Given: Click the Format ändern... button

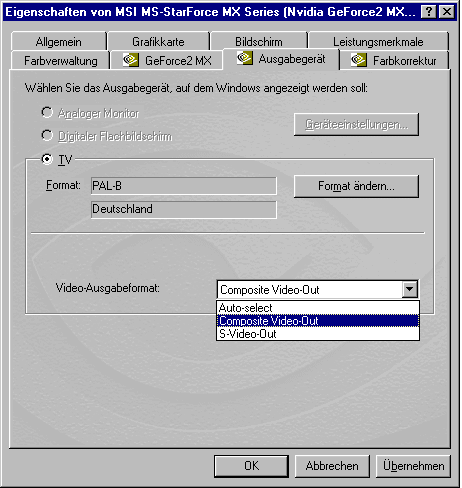Looking at the screenshot, I should click(356, 186).
